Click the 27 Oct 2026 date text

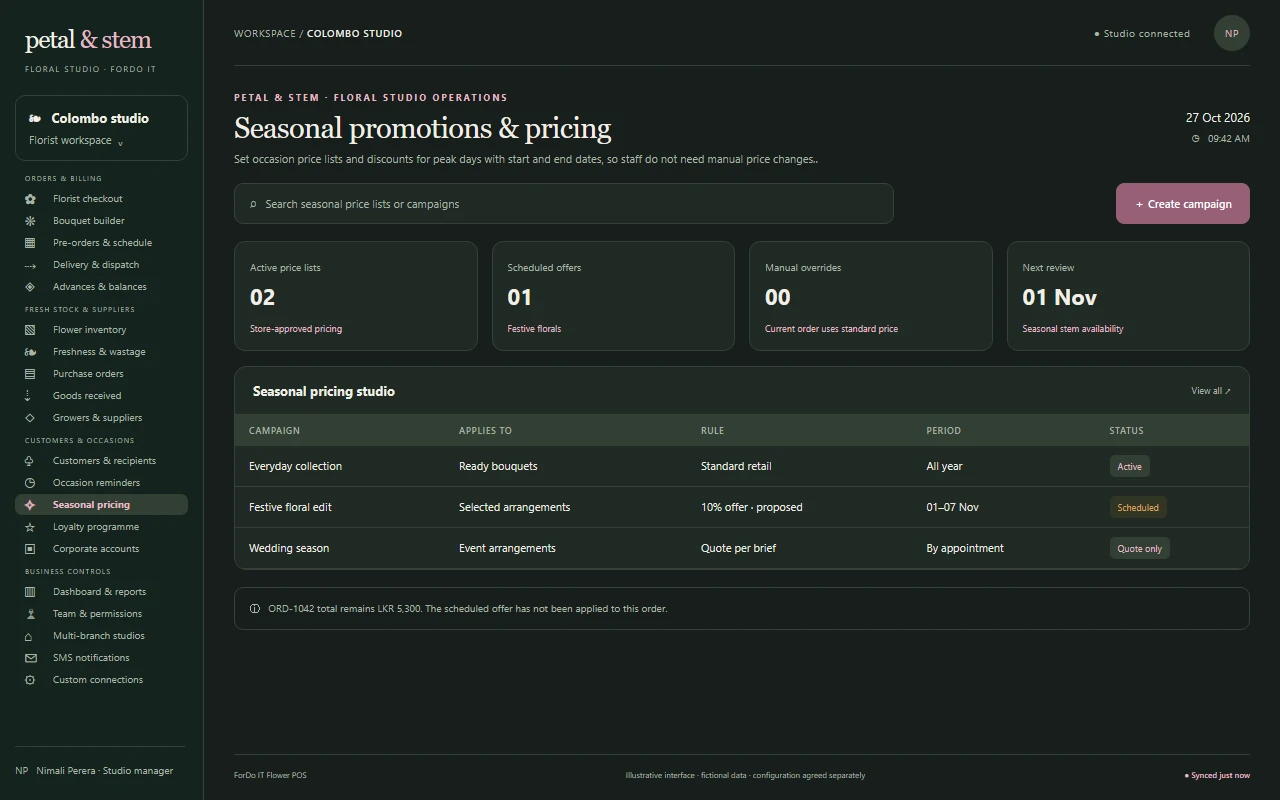pyautogui.click(x=1218, y=117)
